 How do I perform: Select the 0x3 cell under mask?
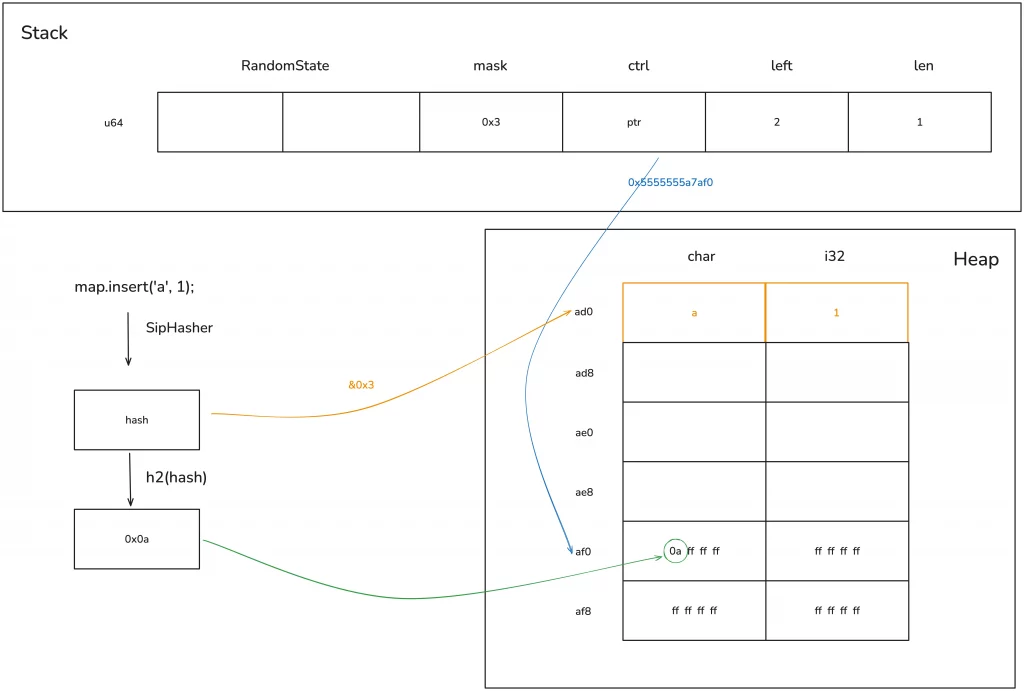[491, 122]
